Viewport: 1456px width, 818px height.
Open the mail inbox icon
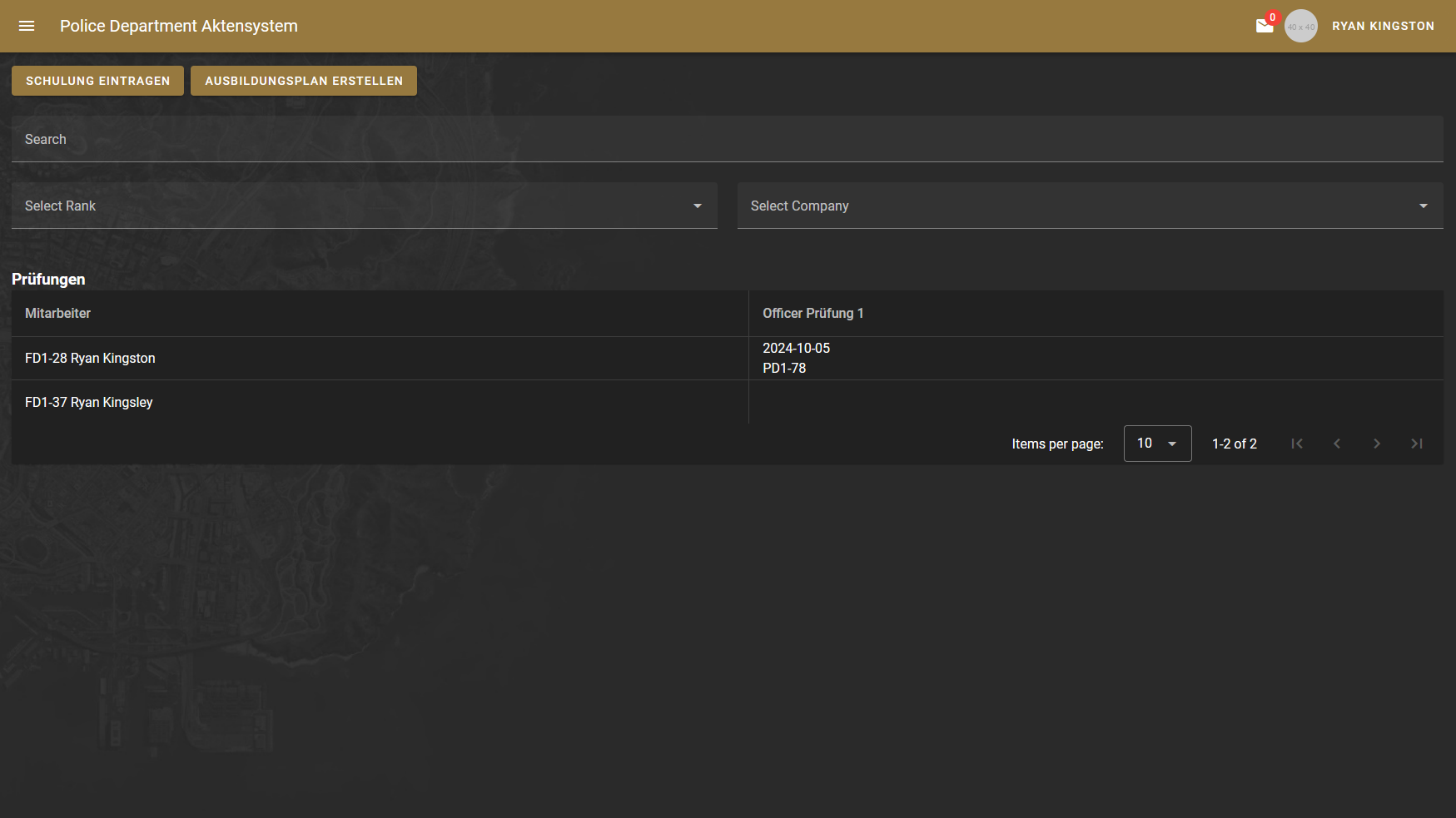tap(1265, 26)
